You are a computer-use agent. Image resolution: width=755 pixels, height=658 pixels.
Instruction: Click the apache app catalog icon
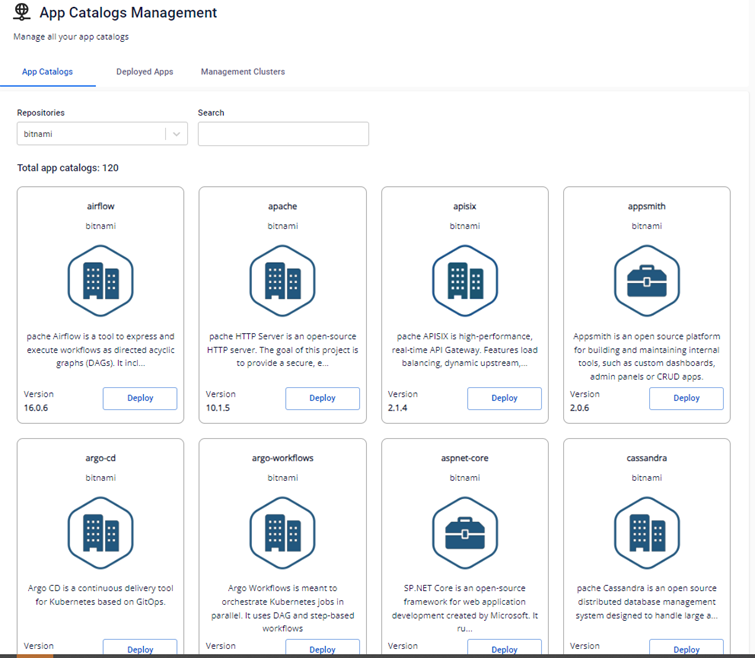[x=282, y=281]
